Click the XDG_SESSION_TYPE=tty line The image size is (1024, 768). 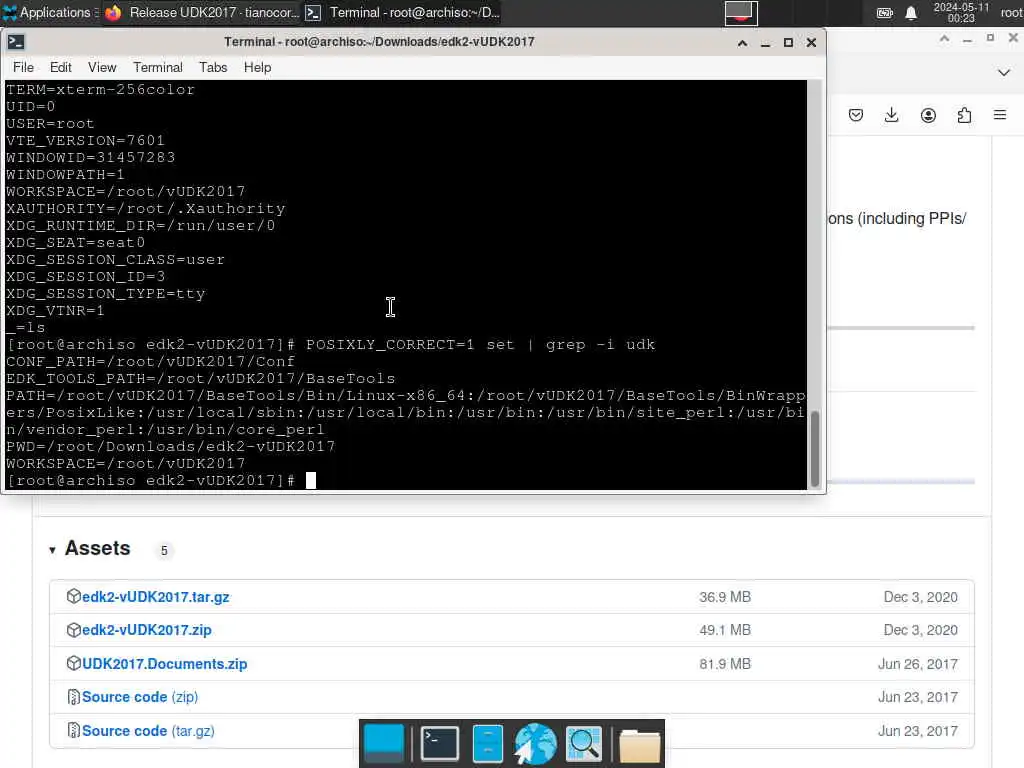pos(106,294)
